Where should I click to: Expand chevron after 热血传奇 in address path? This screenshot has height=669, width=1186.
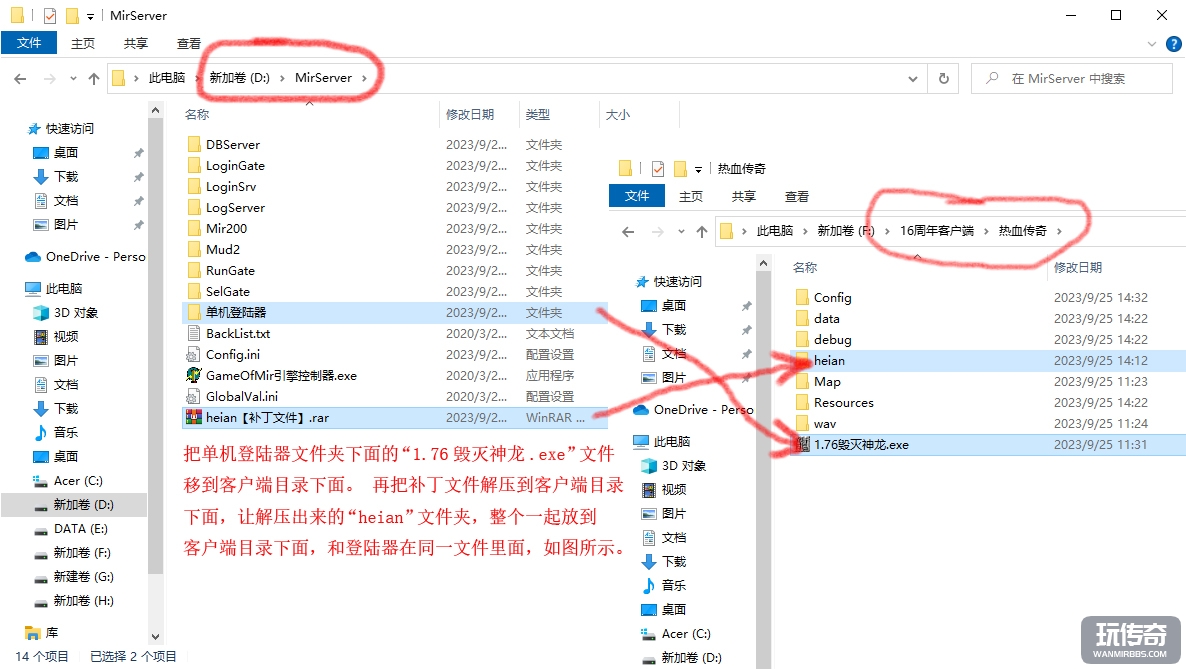(x=1059, y=231)
